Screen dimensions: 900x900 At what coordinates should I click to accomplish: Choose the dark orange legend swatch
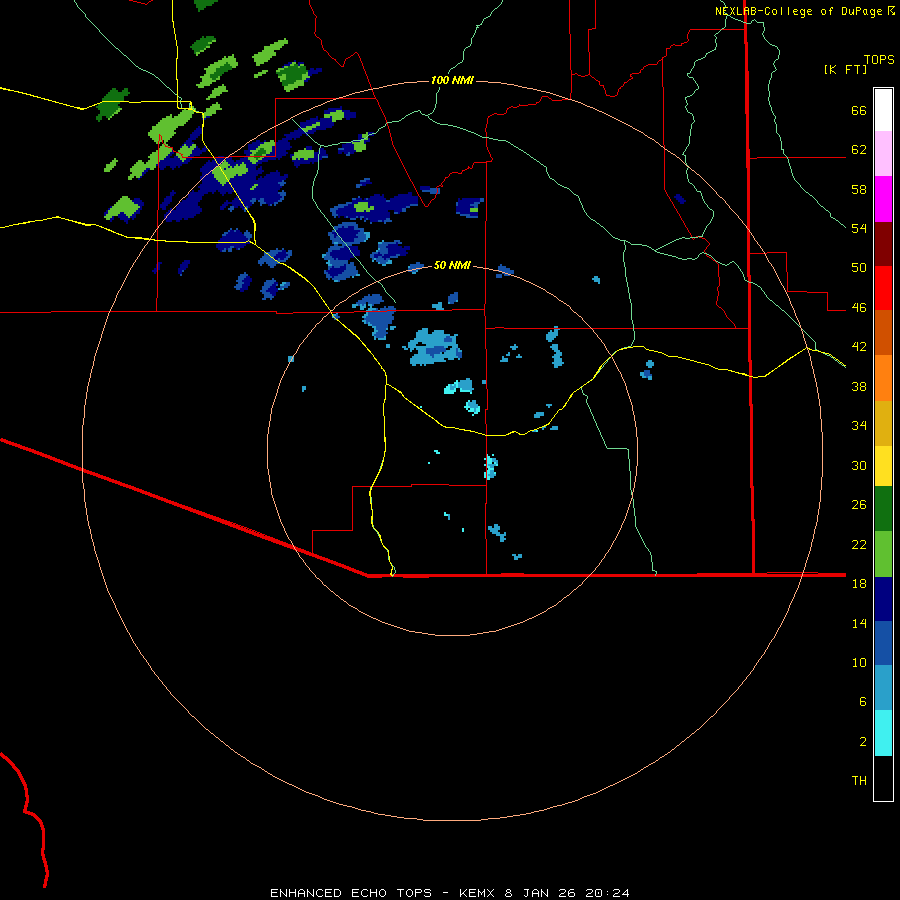(883, 332)
